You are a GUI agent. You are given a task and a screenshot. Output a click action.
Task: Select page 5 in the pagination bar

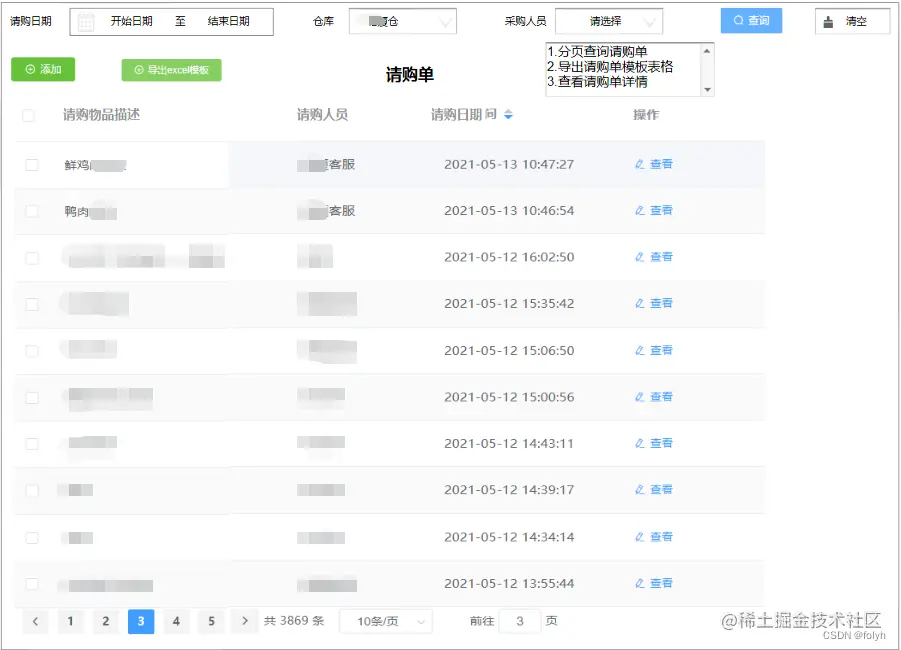tap(211, 621)
